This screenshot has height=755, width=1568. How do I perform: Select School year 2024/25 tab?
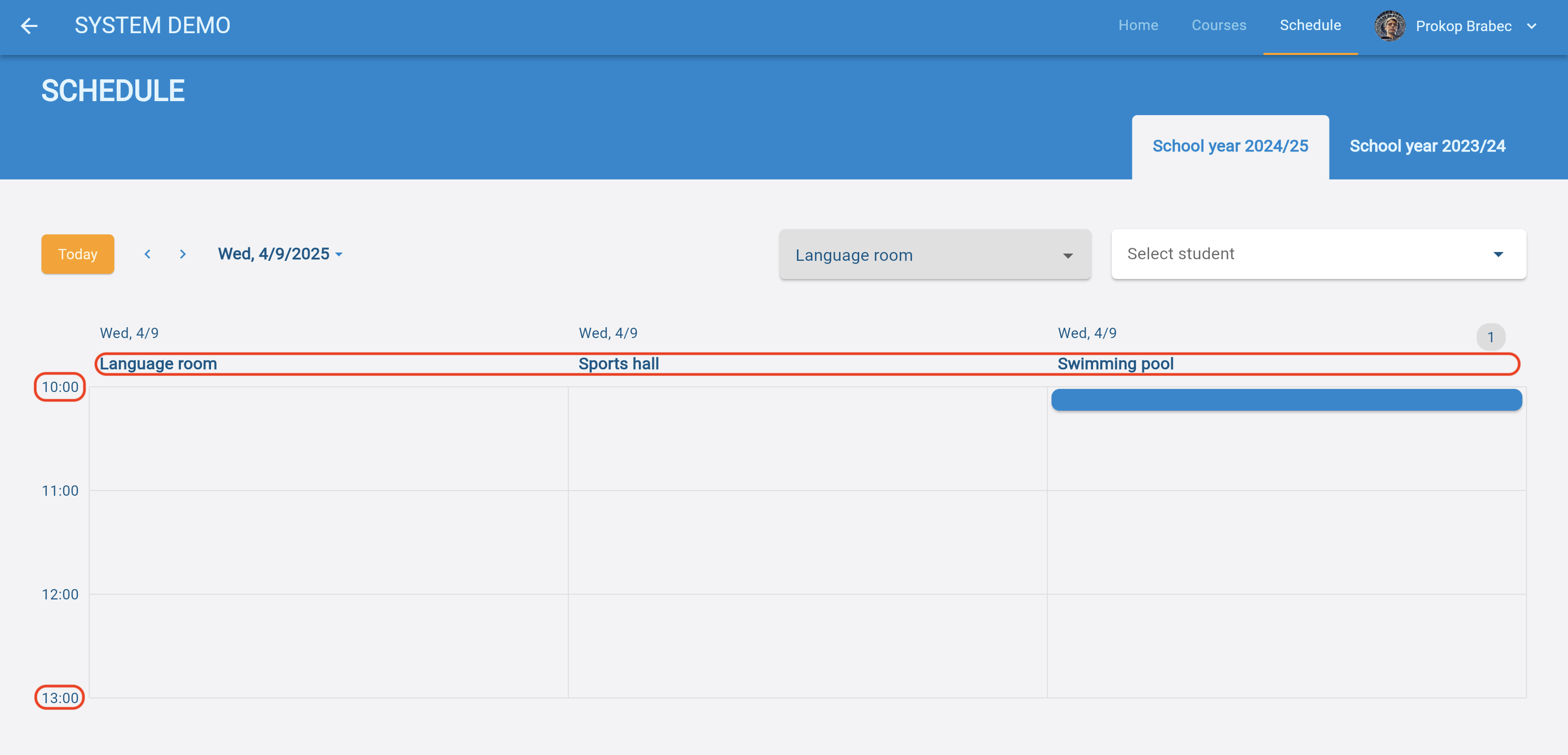(x=1229, y=146)
